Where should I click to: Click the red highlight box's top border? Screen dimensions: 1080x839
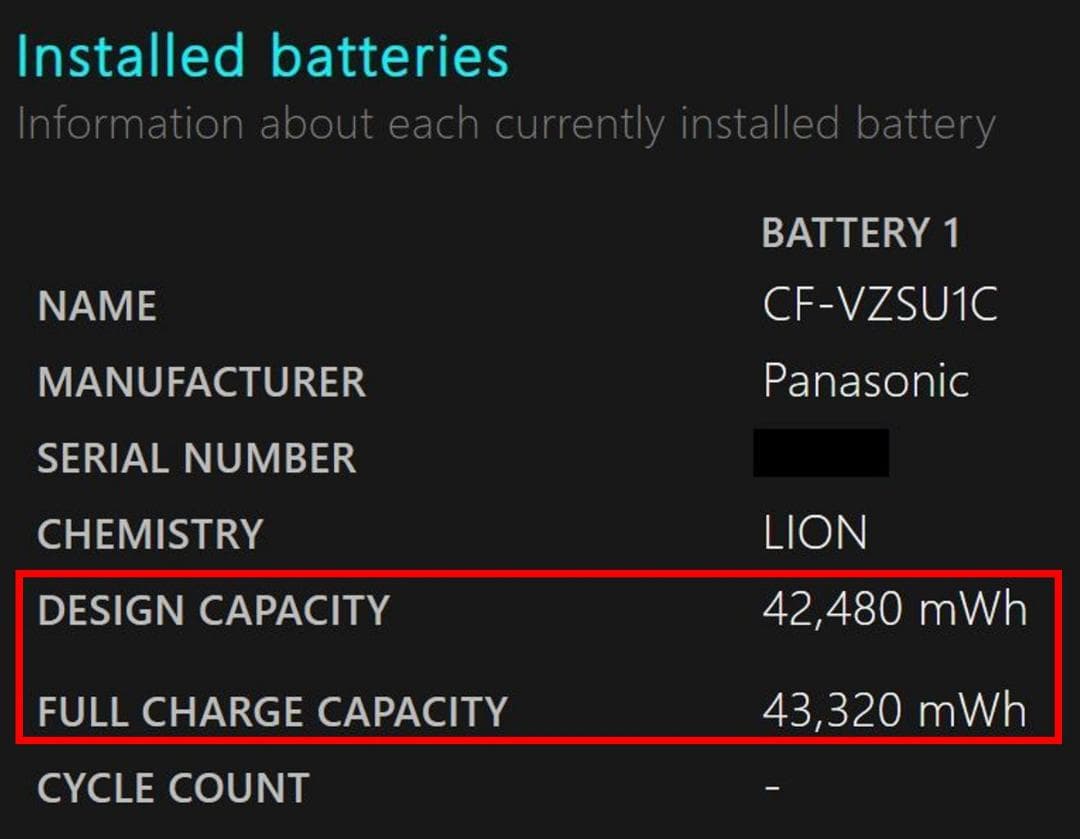coord(538,575)
